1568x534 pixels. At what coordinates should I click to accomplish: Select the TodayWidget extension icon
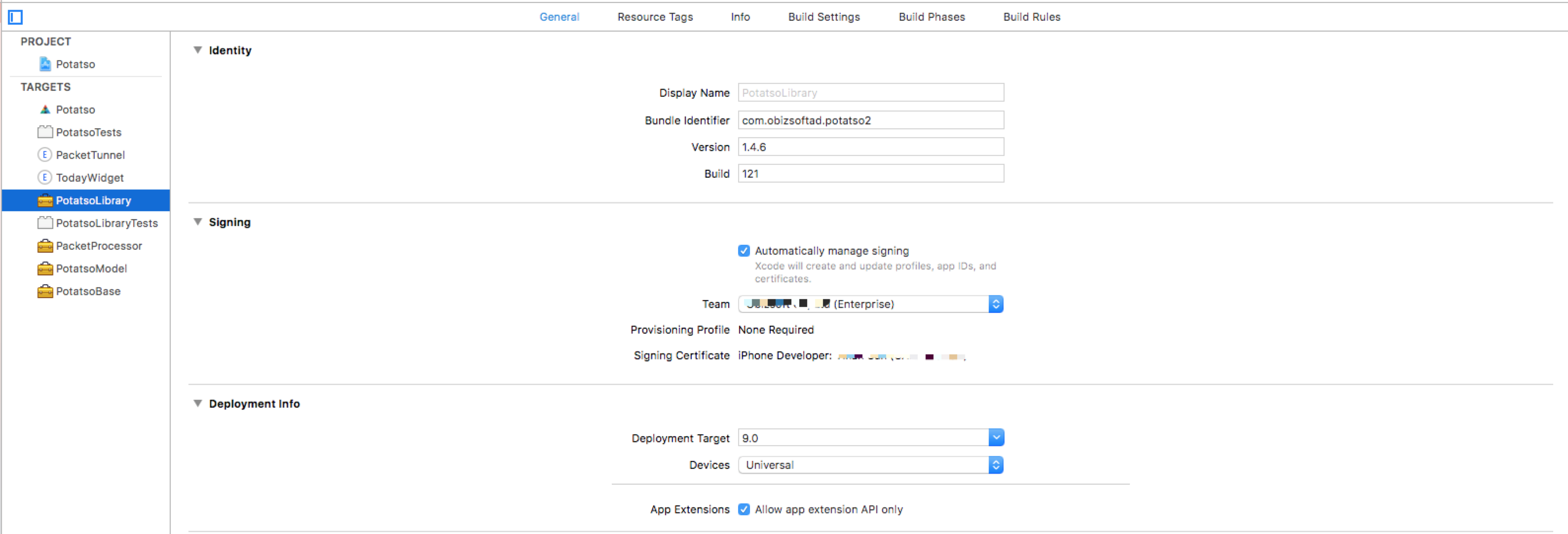click(44, 177)
